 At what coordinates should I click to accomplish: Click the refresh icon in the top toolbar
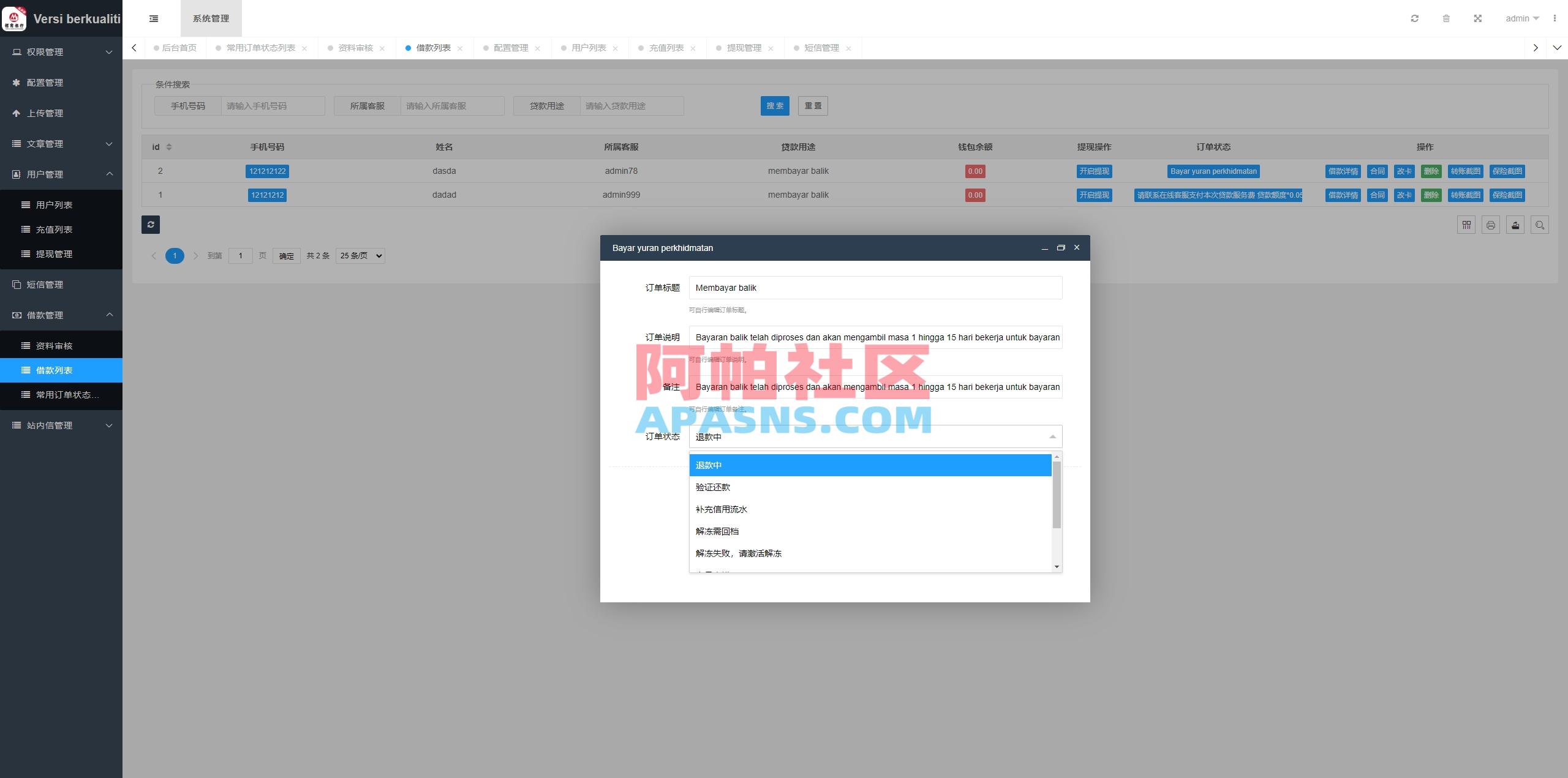[x=1414, y=18]
